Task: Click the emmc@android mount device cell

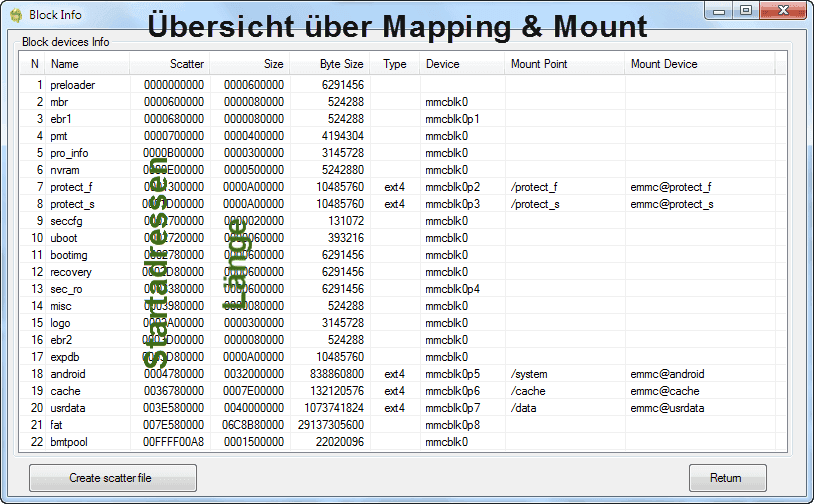Action: click(x=667, y=374)
